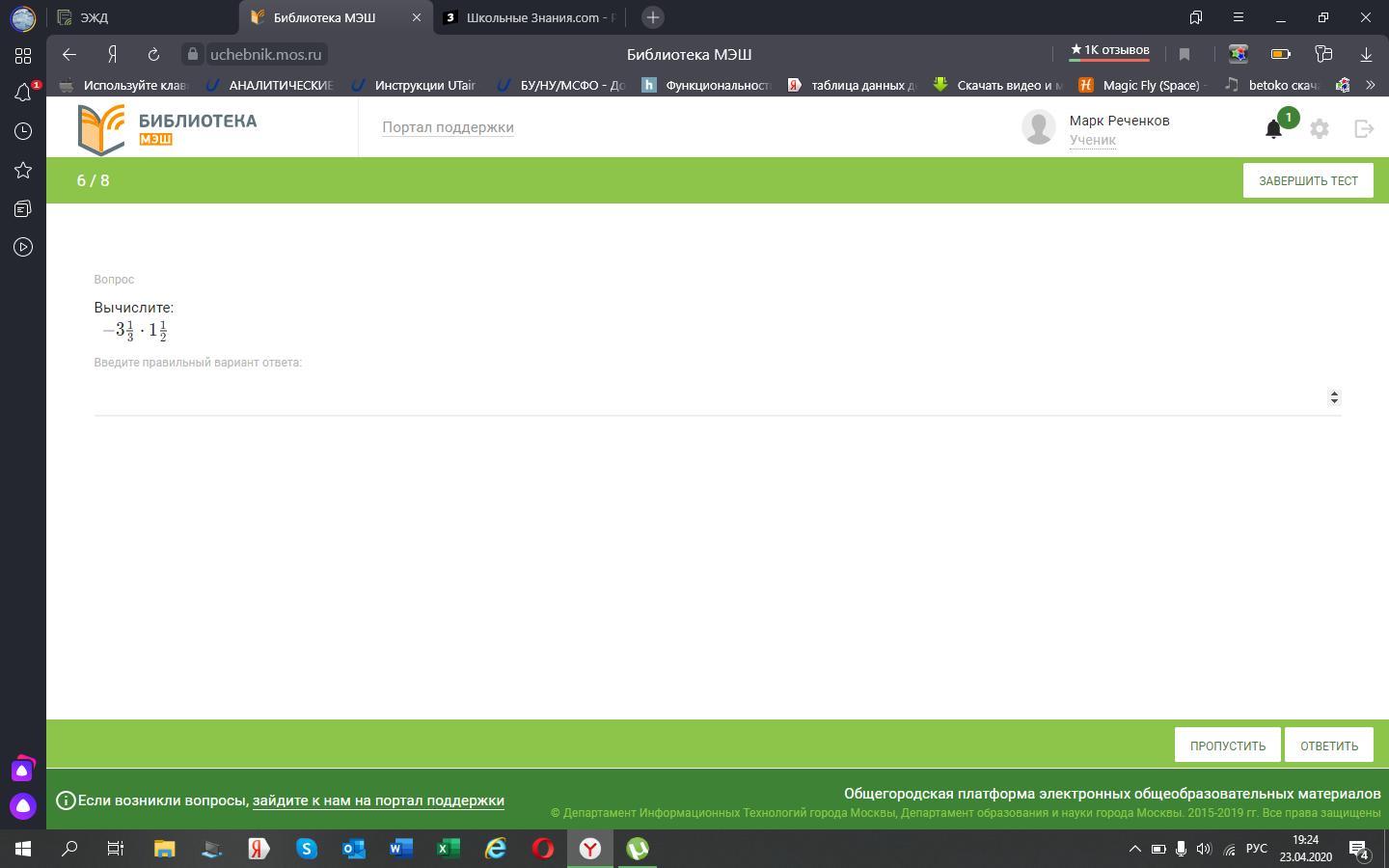Open the sidebar history clock icon
The image size is (1389, 868).
click(x=23, y=131)
